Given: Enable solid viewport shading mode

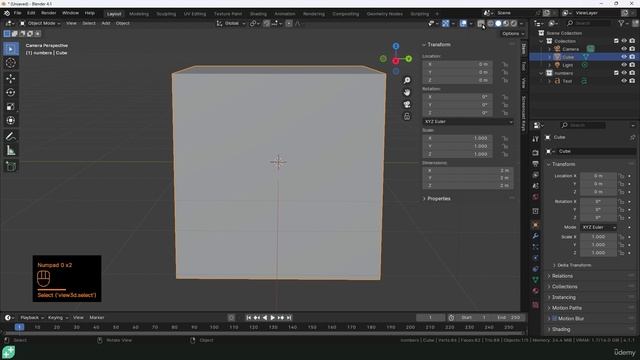Looking at the screenshot, I should (x=498, y=24).
